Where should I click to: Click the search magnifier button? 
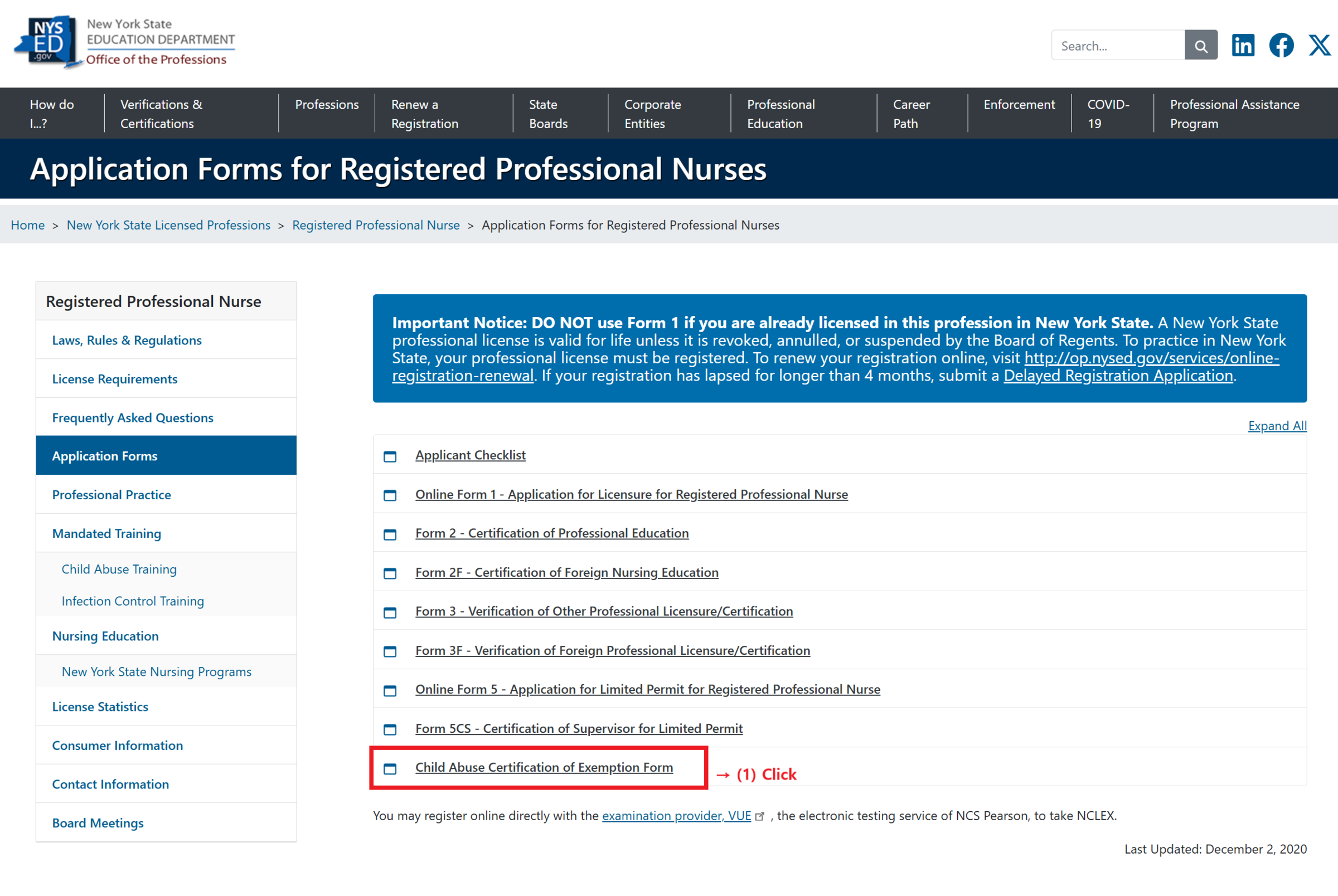tap(1201, 45)
